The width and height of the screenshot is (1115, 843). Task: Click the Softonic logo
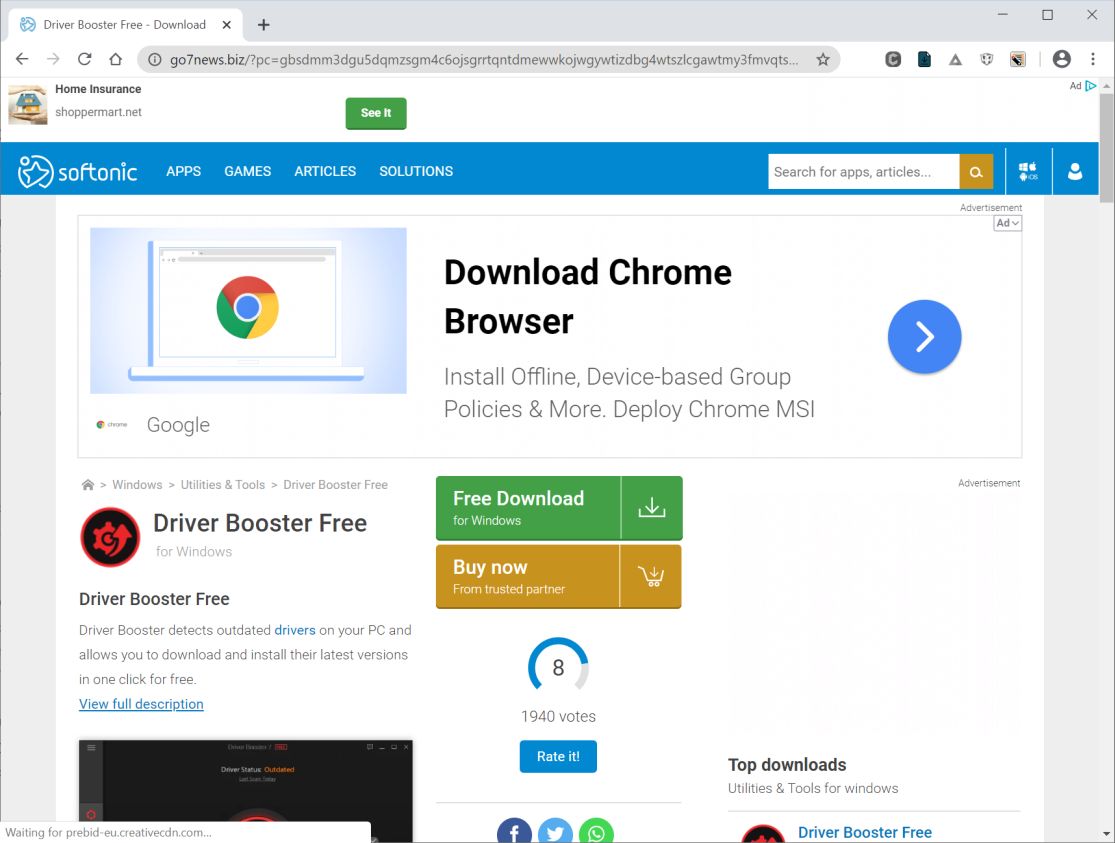tap(78, 171)
